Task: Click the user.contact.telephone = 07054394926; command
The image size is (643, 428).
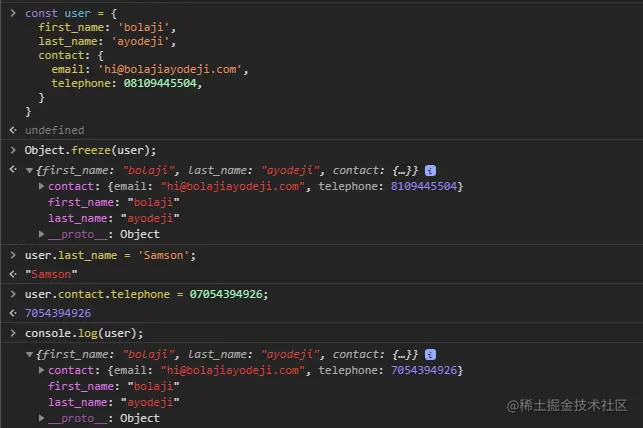Action: pyautogui.click(x=146, y=294)
